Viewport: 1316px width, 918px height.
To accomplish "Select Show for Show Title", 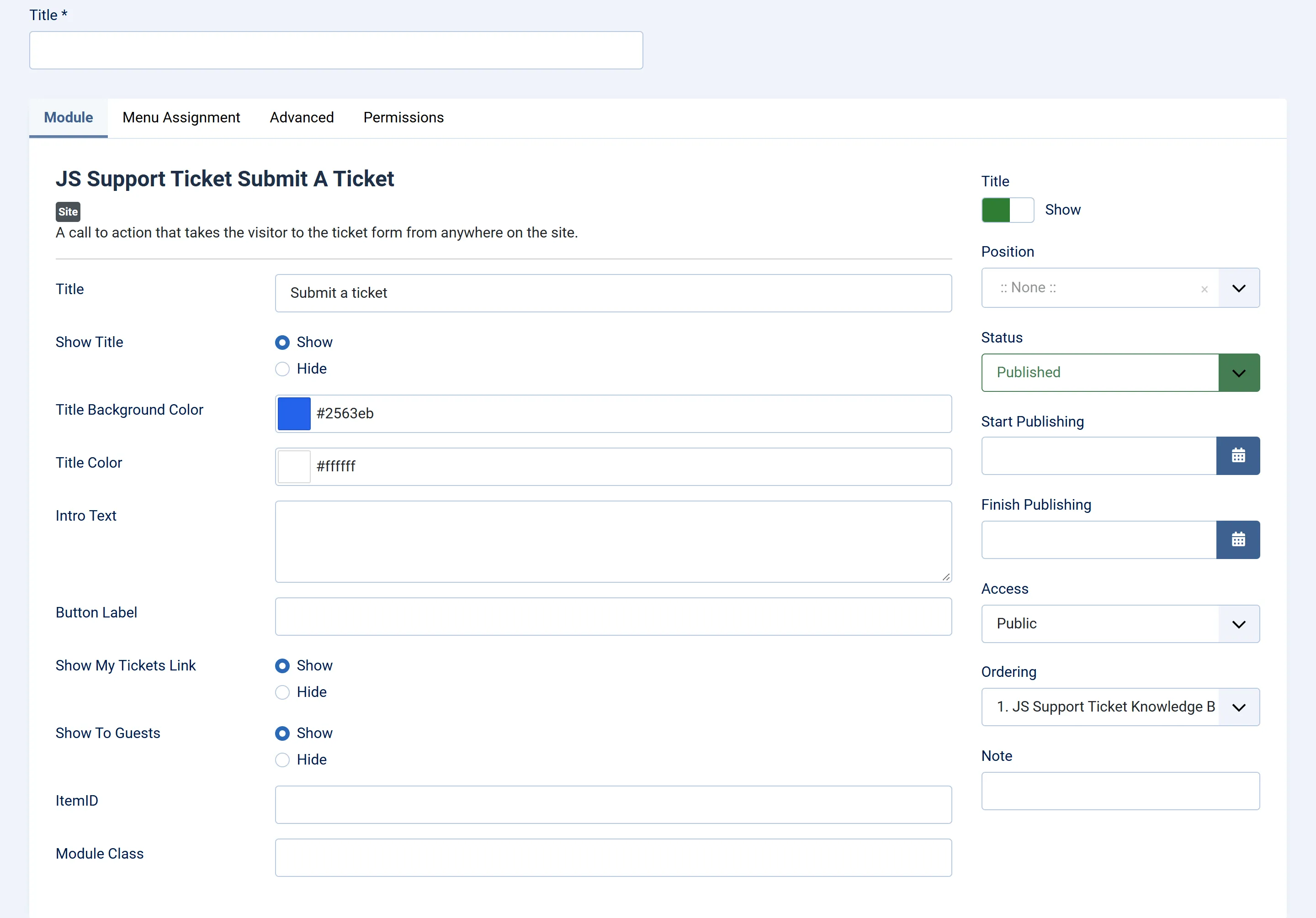I will point(282,342).
